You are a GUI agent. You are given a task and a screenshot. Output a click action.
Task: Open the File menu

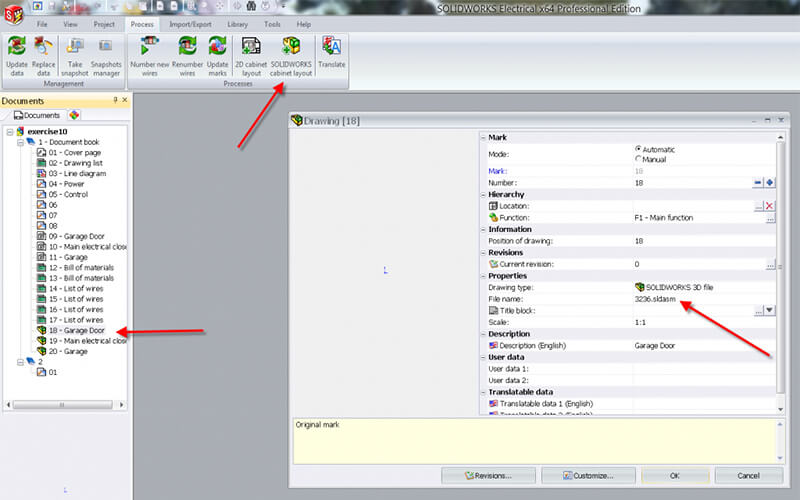coord(42,24)
